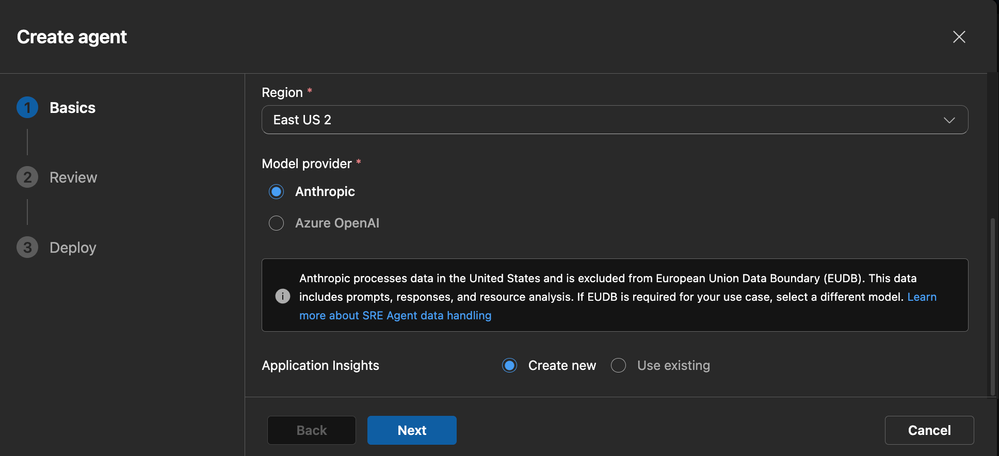Select Use existing Application Insights

(x=619, y=366)
